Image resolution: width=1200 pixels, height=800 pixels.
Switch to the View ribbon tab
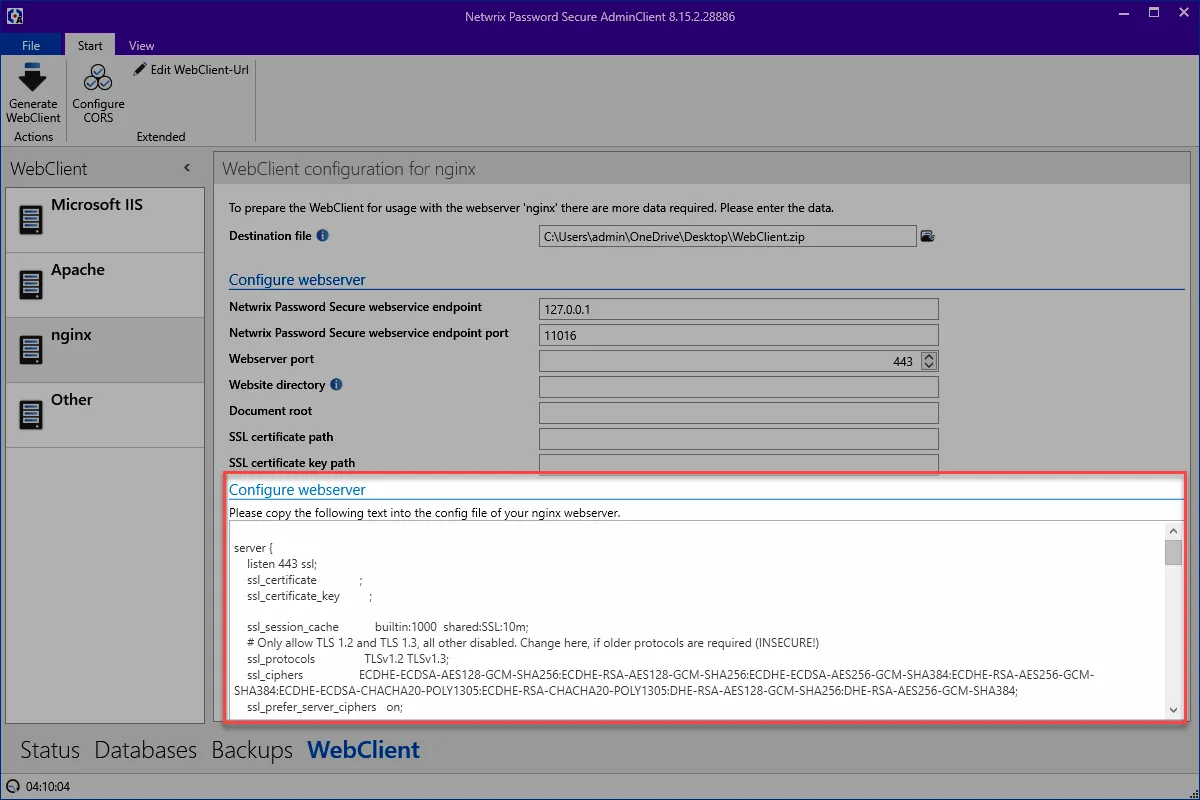(x=142, y=45)
